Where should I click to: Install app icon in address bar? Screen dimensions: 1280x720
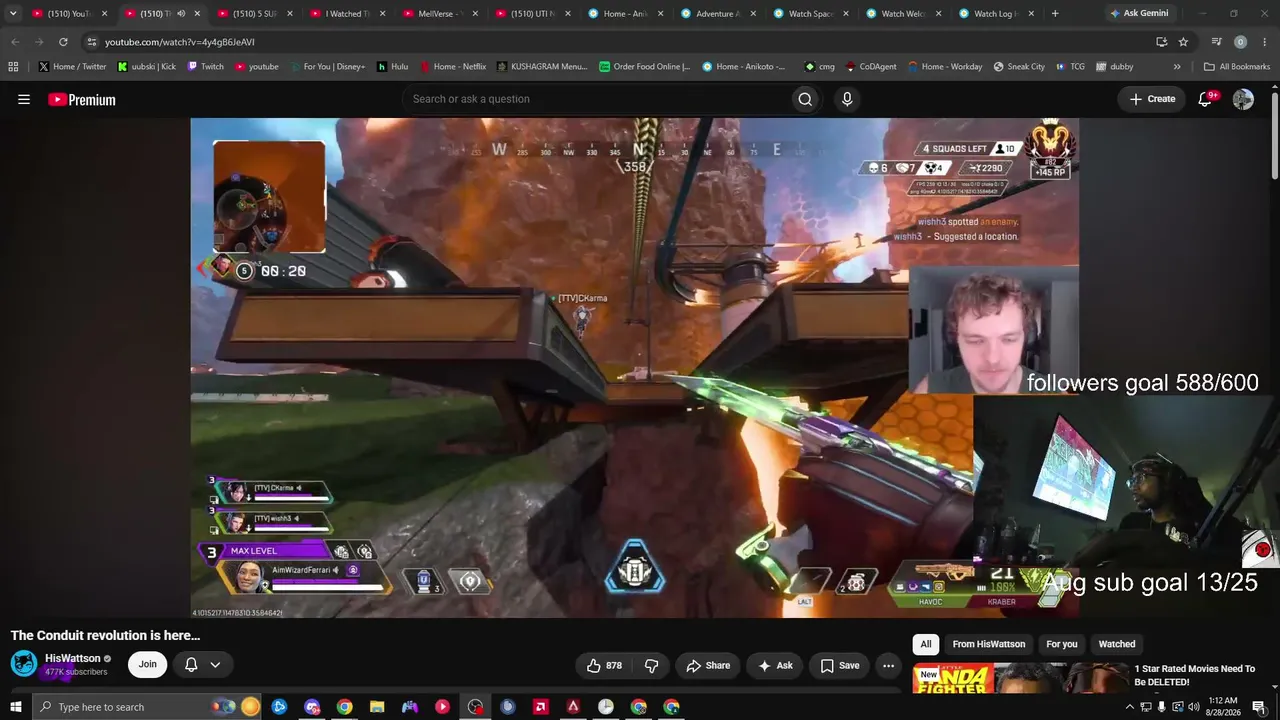coord(1161,42)
